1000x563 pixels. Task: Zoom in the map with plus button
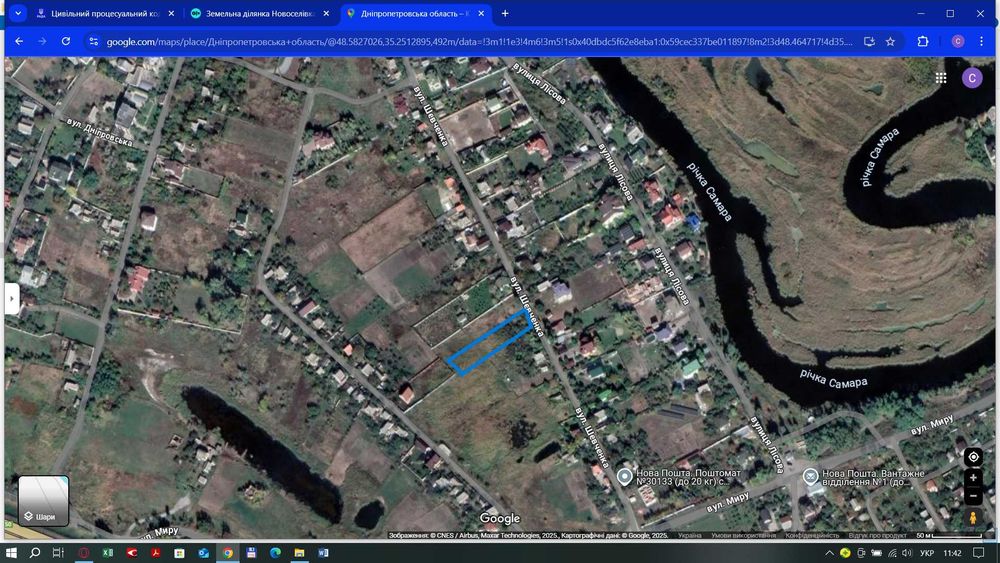pyautogui.click(x=973, y=478)
